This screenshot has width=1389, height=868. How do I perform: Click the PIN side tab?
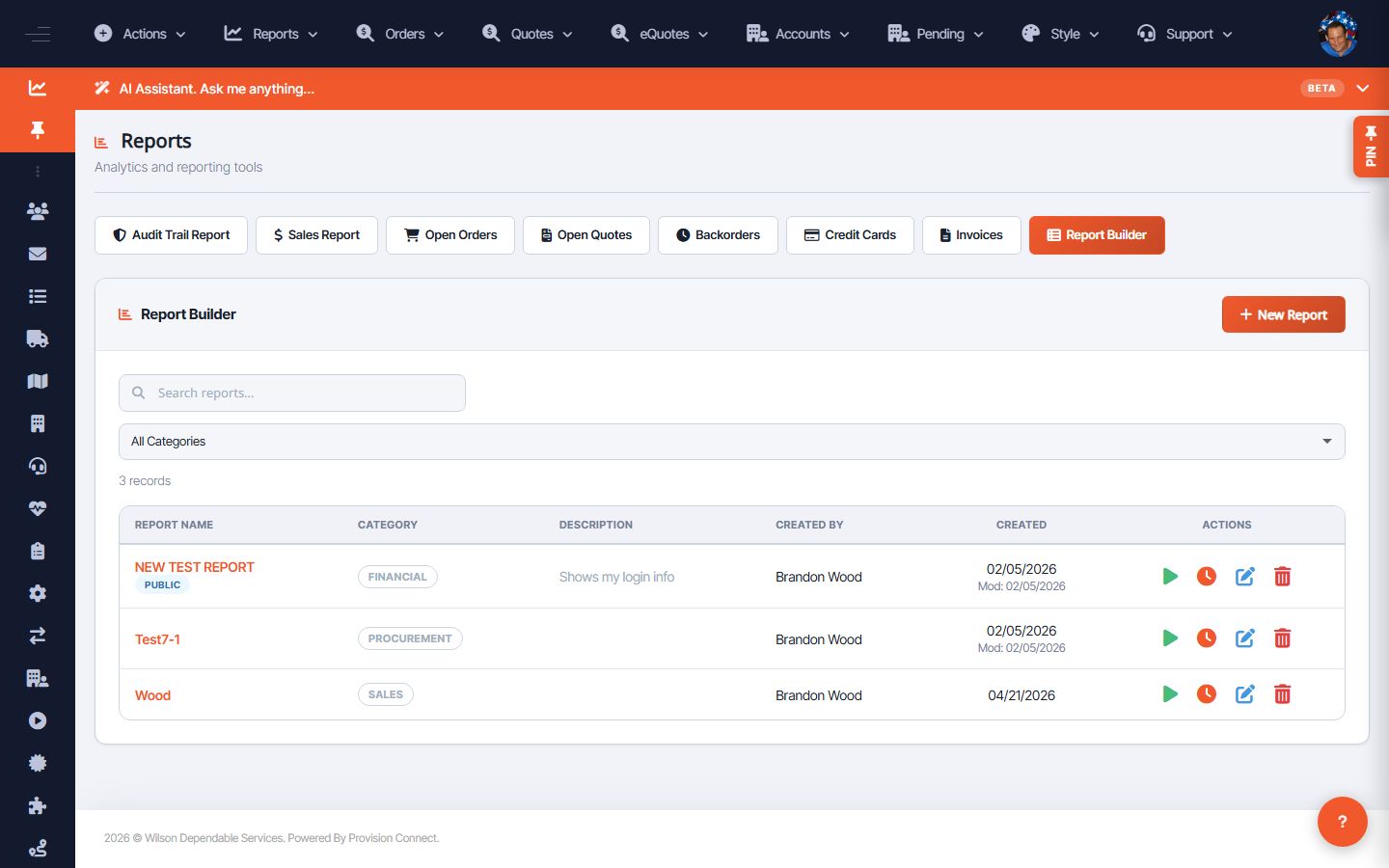point(1371,147)
